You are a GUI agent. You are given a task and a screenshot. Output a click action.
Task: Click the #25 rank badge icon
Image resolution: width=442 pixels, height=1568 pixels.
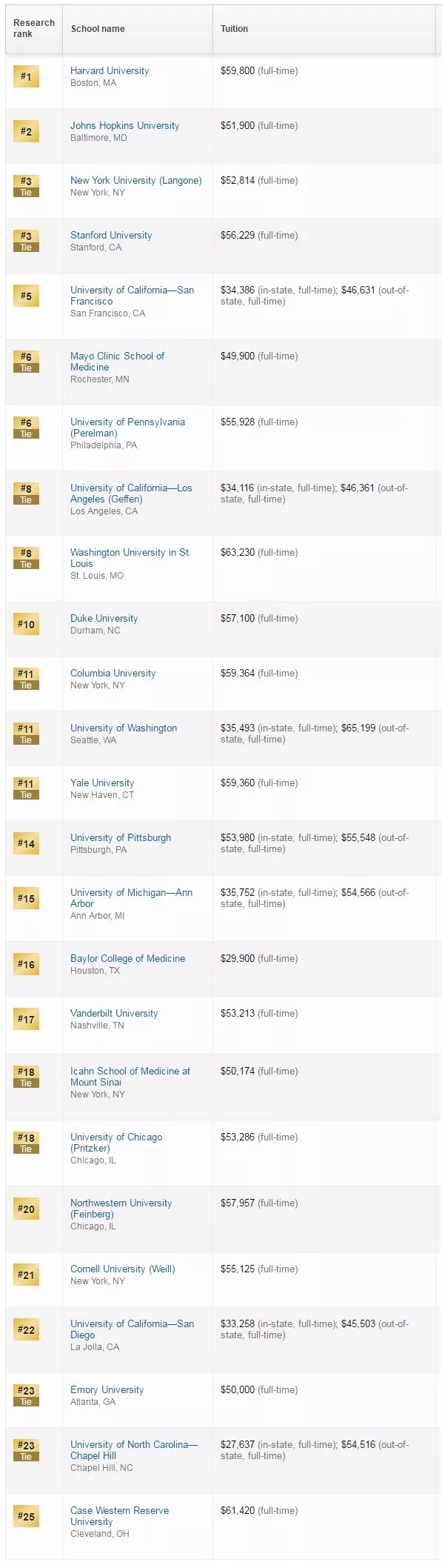click(x=26, y=1516)
